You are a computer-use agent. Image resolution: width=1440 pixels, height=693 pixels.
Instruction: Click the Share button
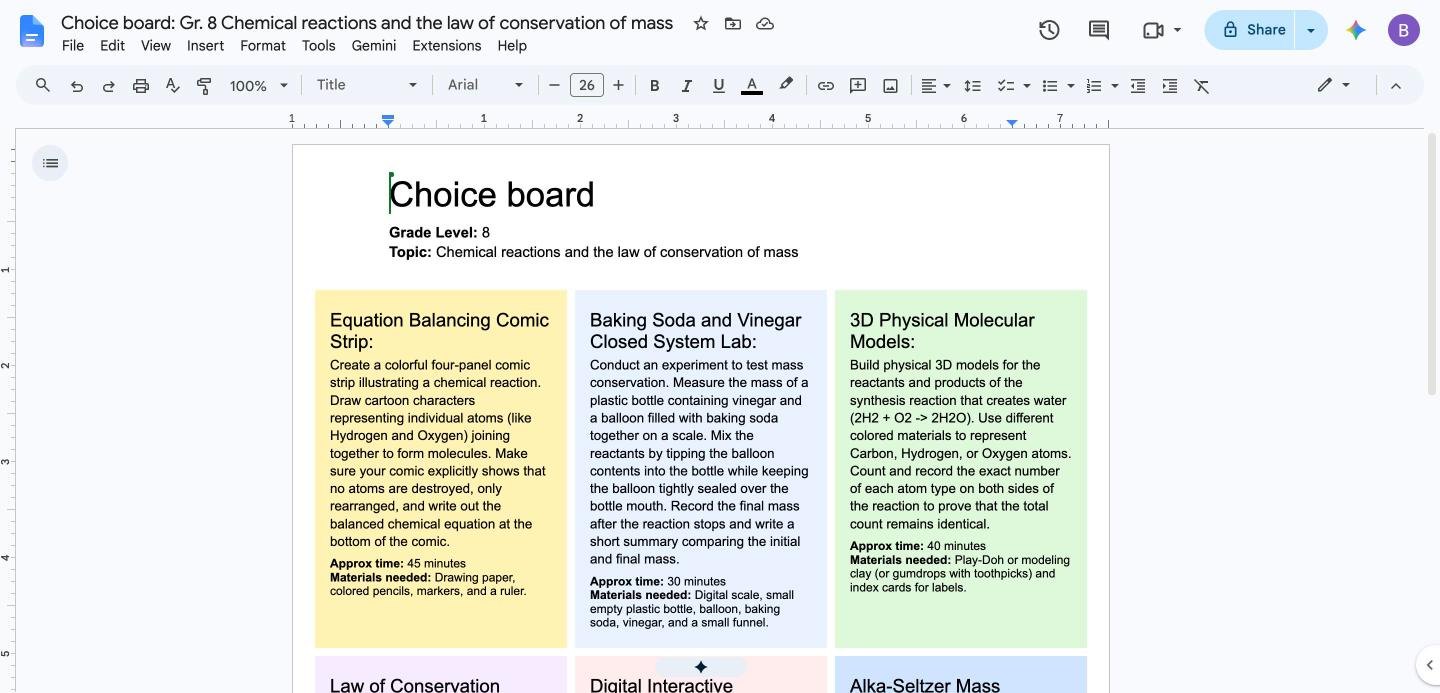tap(1250, 30)
